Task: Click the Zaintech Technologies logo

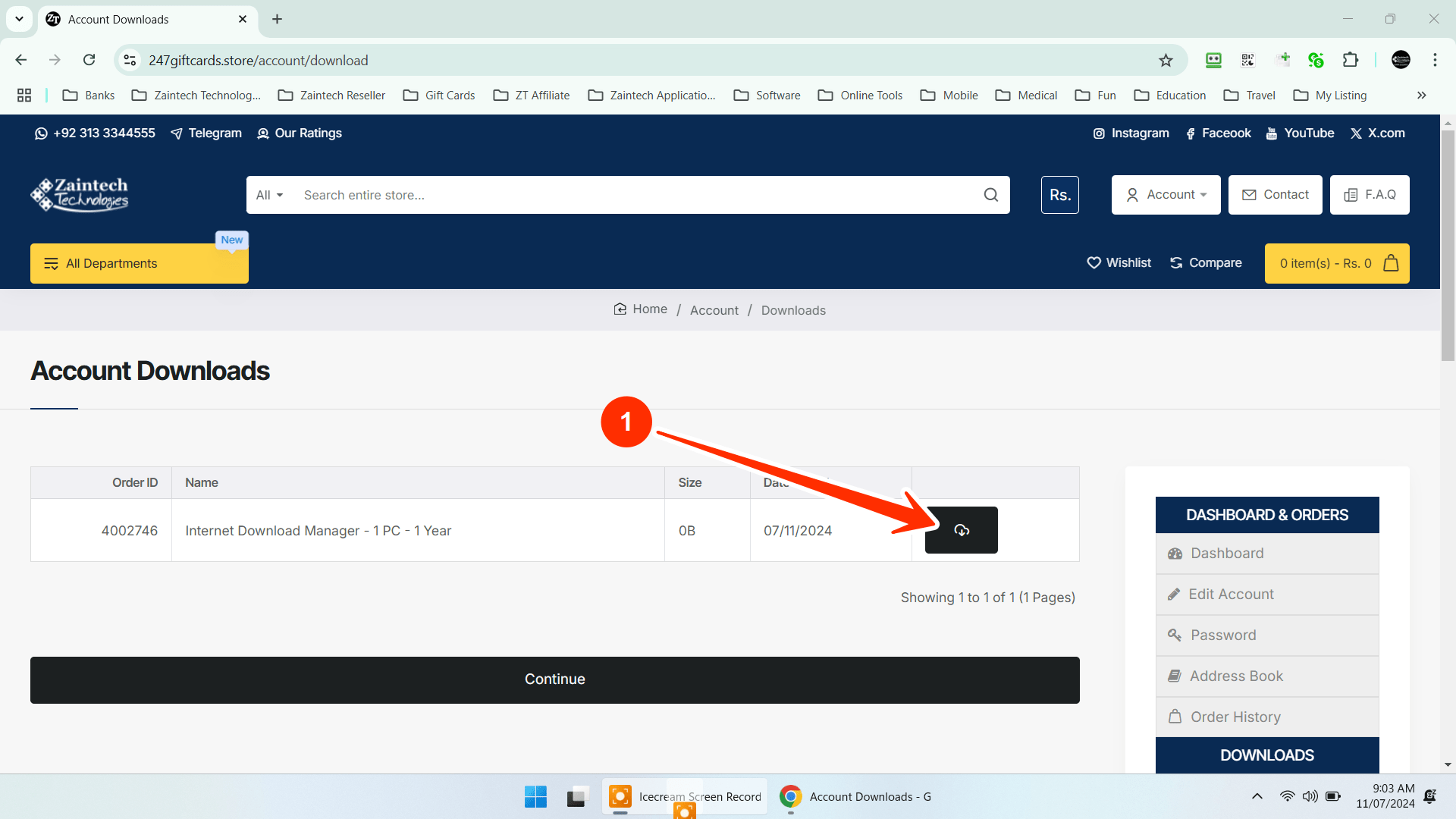Action: (80, 195)
